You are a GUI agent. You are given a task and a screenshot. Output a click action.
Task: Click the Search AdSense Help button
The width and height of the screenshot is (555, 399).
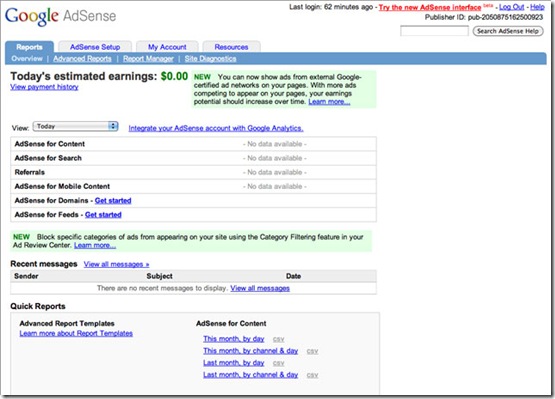(508, 31)
